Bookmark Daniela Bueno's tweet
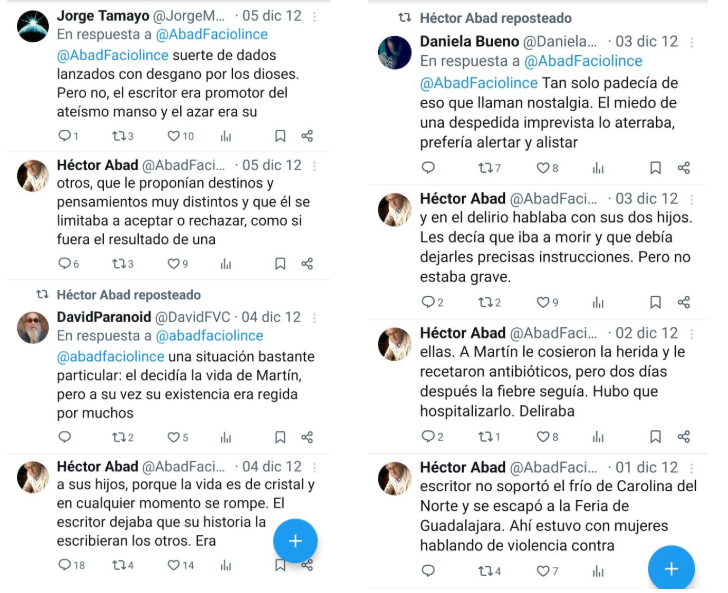The height and width of the screenshot is (593, 728). click(x=655, y=168)
